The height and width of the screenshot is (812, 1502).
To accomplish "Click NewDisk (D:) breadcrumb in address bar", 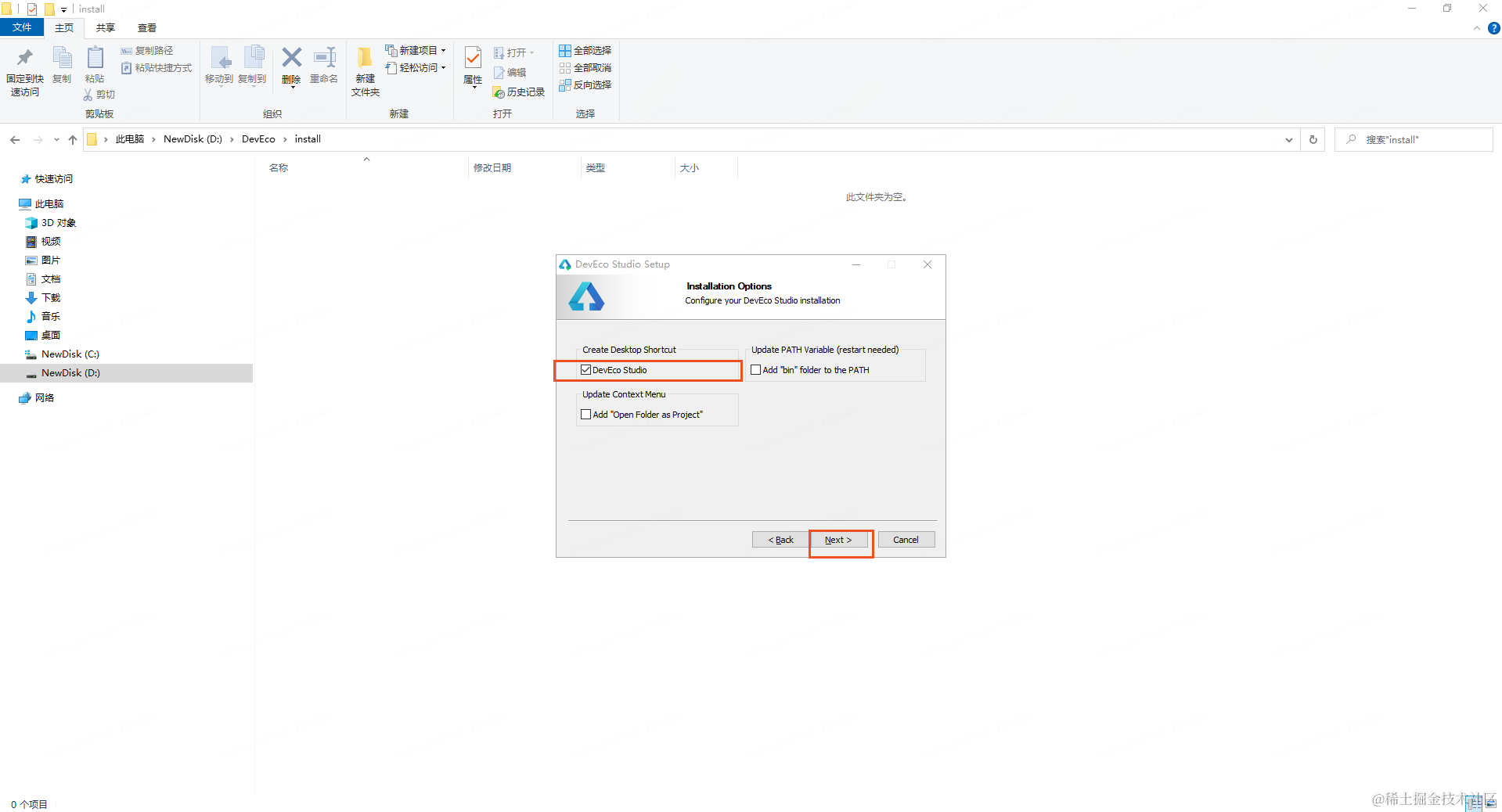I will 193,139.
